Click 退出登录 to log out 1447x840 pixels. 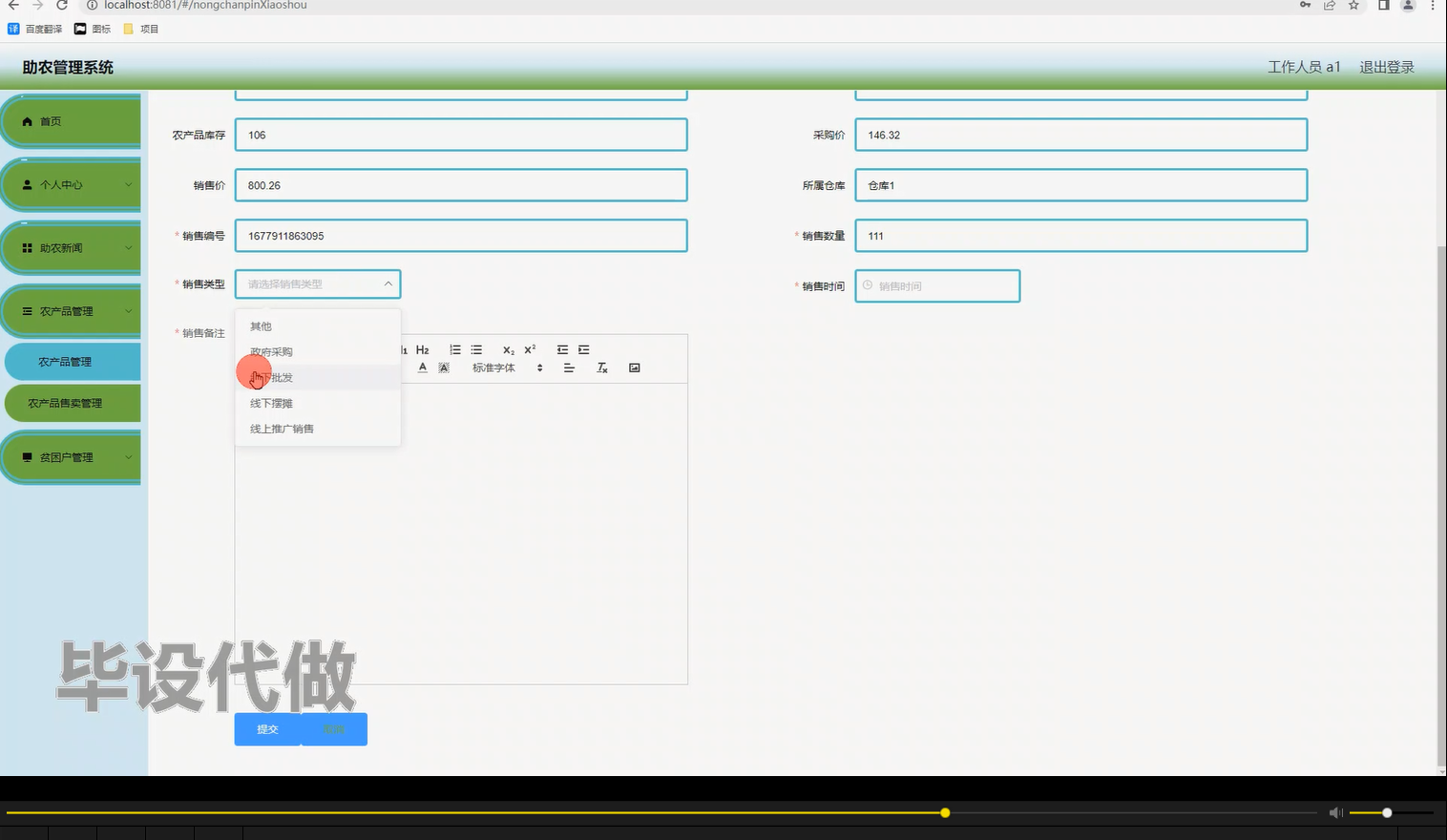coord(1387,67)
